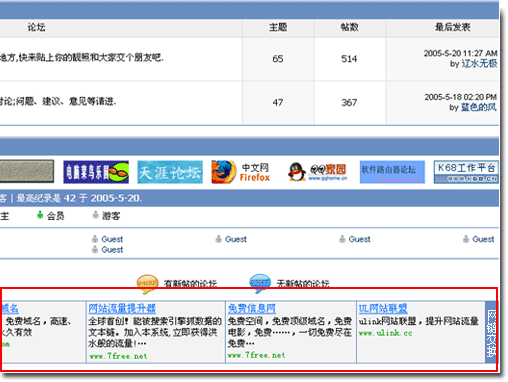The image size is (508, 382).
Task: Click the gray 游客 guest icon
Action: pyautogui.click(x=96, y=215)
